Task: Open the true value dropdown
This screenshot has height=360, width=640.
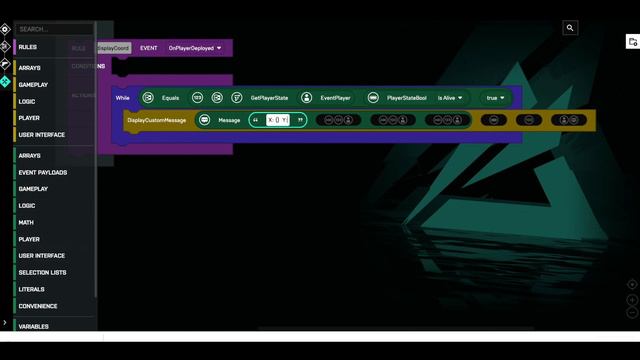Action: coord(495,98)
